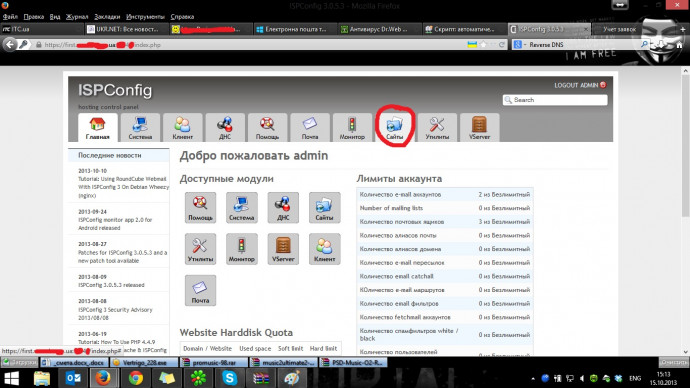This screenshot has width=690, height=388.
Task: Launch Skype from the taskbar
Action: coord(229,378)
